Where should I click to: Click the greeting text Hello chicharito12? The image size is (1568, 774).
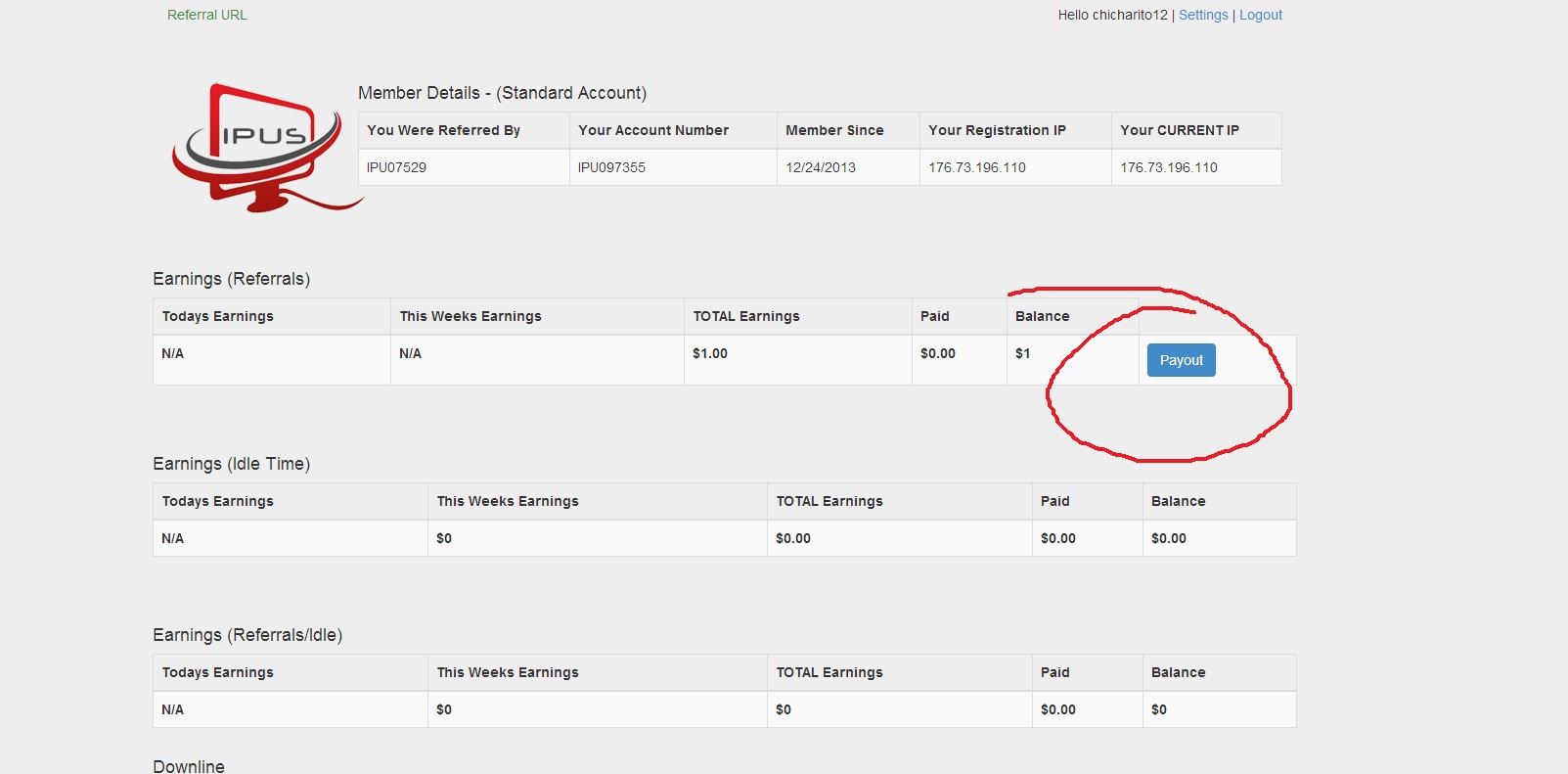1112,15
